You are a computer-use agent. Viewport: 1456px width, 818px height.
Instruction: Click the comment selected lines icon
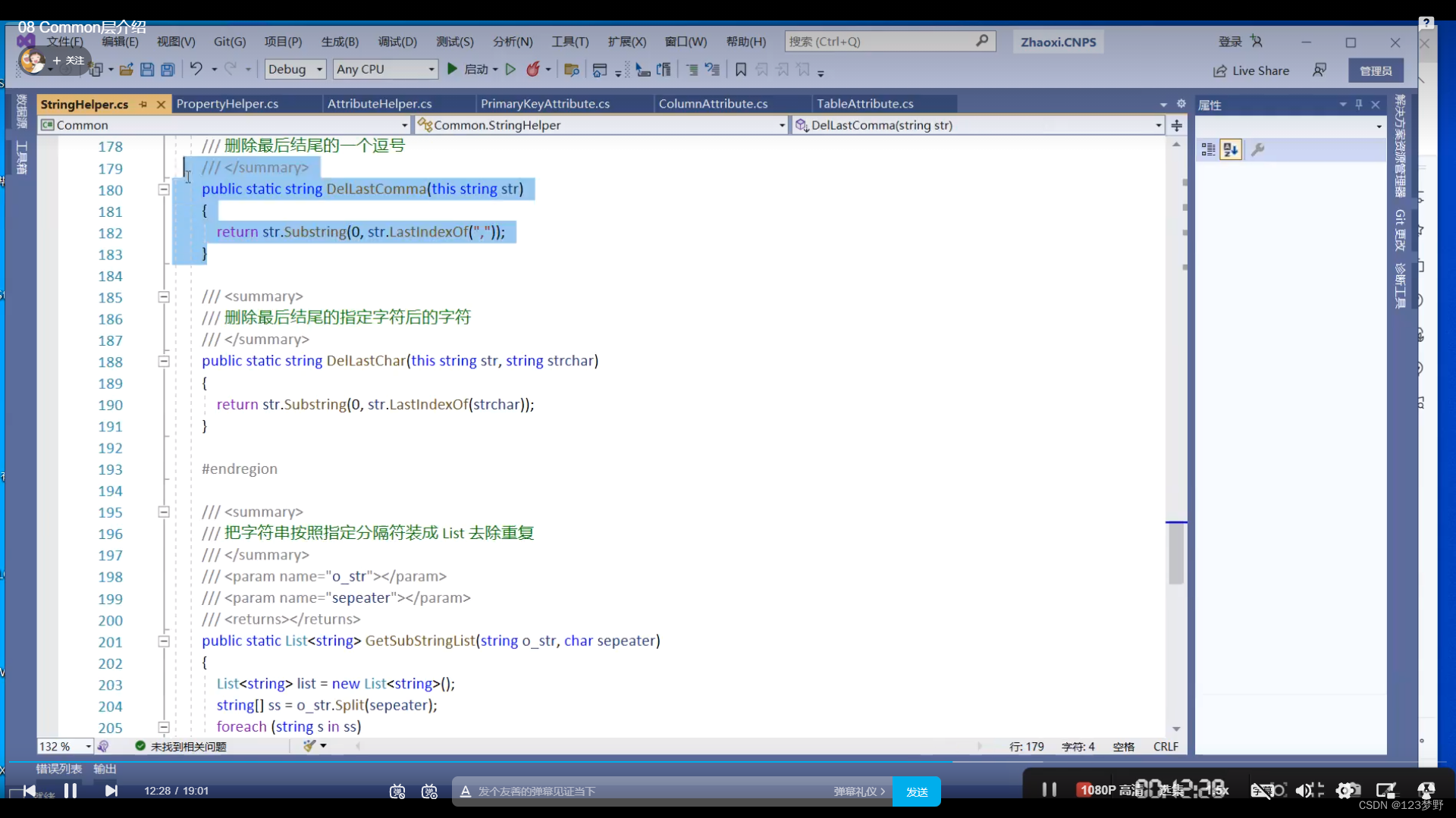(x=692, y=70)
